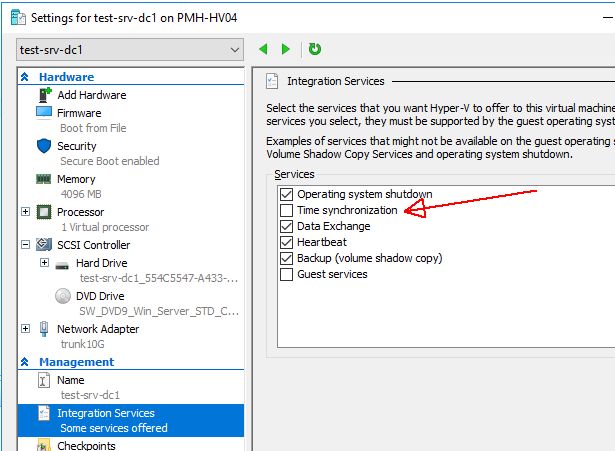Uncheck Operating system shutdown
The width and height of the screenshot is (615, 451).
286,194
